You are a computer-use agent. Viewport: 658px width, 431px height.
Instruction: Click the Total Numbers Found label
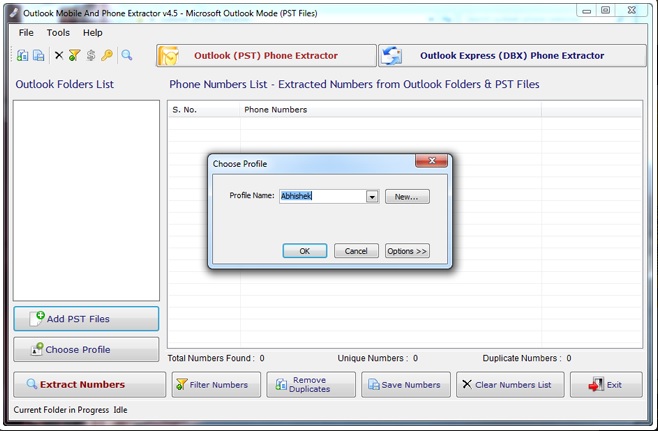point(210,358)
